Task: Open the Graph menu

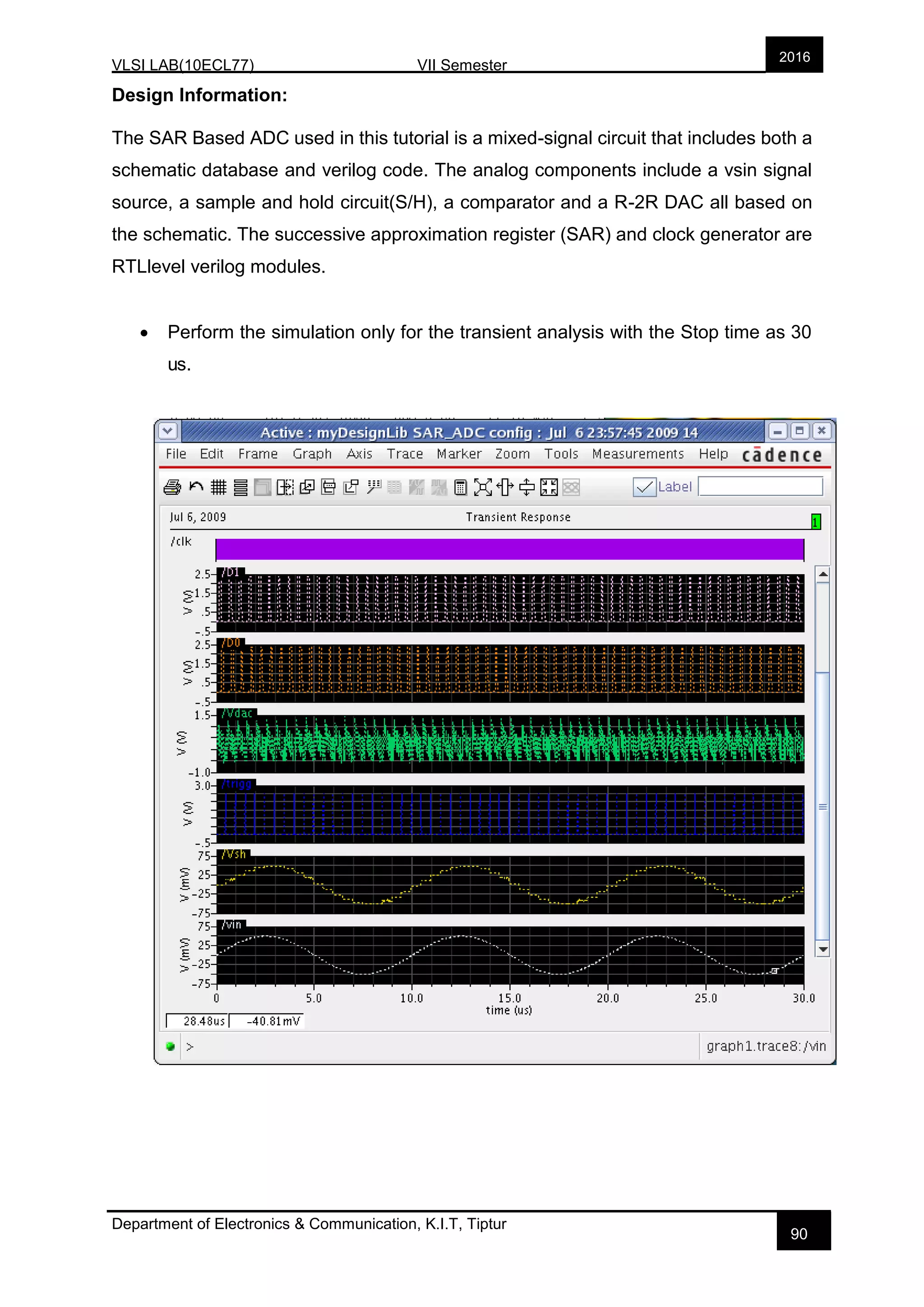Action: click(312, 454)
